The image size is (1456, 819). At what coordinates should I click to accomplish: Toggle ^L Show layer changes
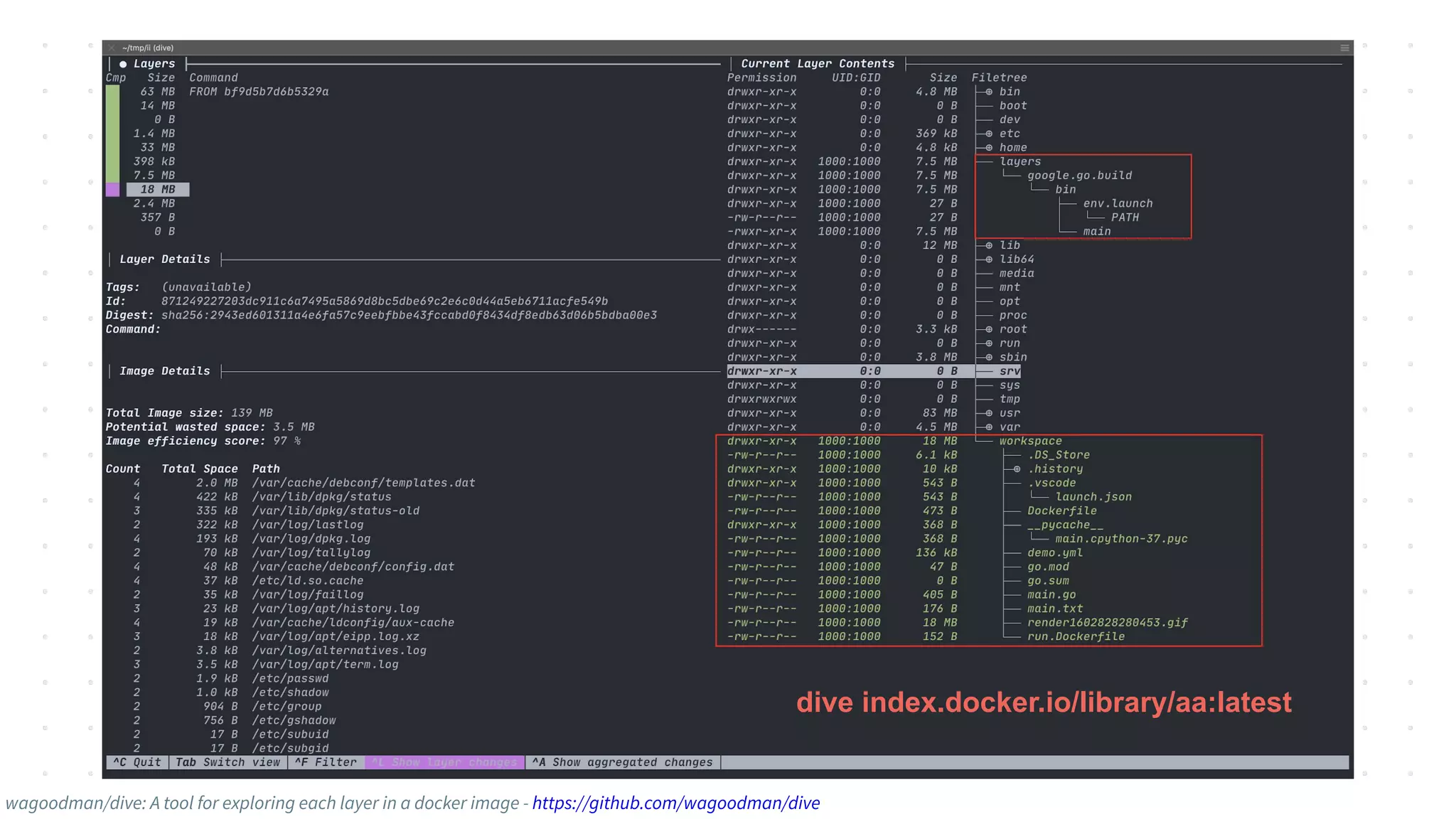445,762
